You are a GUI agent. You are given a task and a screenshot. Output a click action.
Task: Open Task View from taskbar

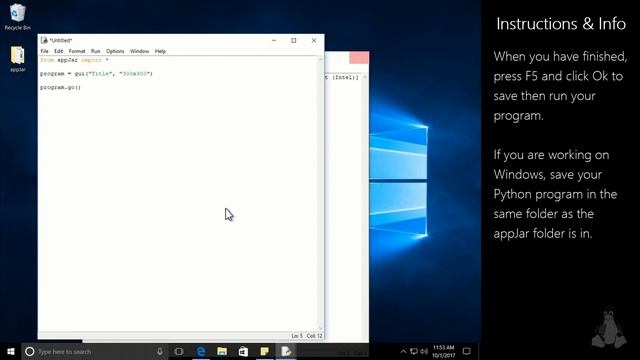(179, 351)
